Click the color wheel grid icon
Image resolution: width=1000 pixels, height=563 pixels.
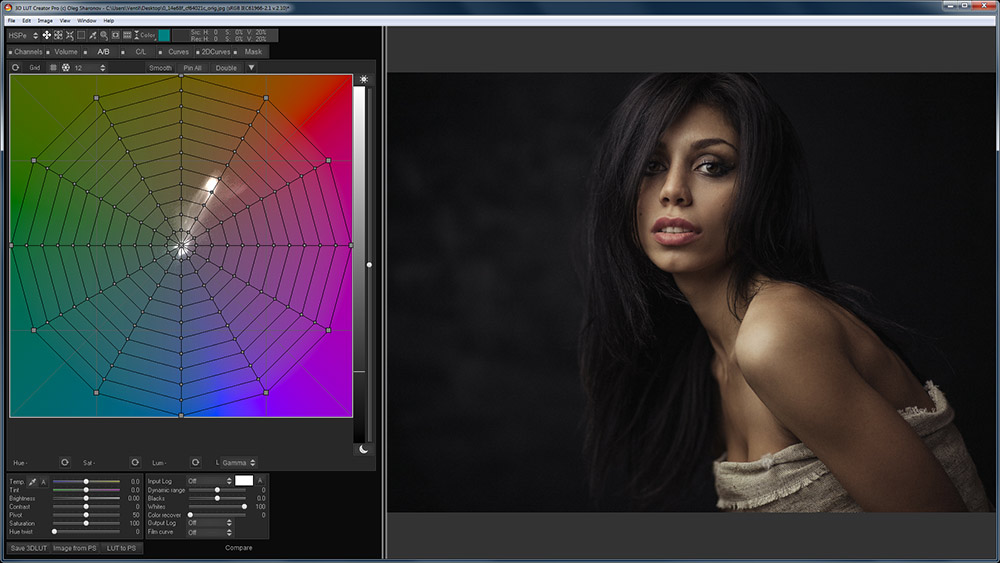(66, 68)
